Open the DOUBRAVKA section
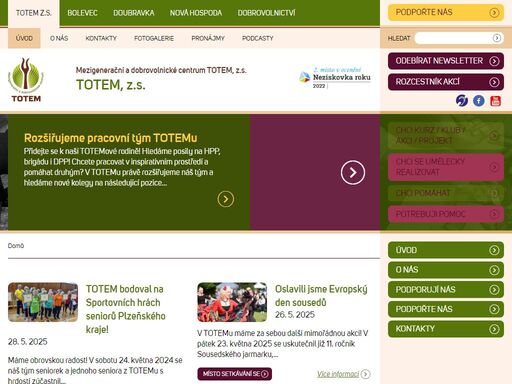 (134, 13)
